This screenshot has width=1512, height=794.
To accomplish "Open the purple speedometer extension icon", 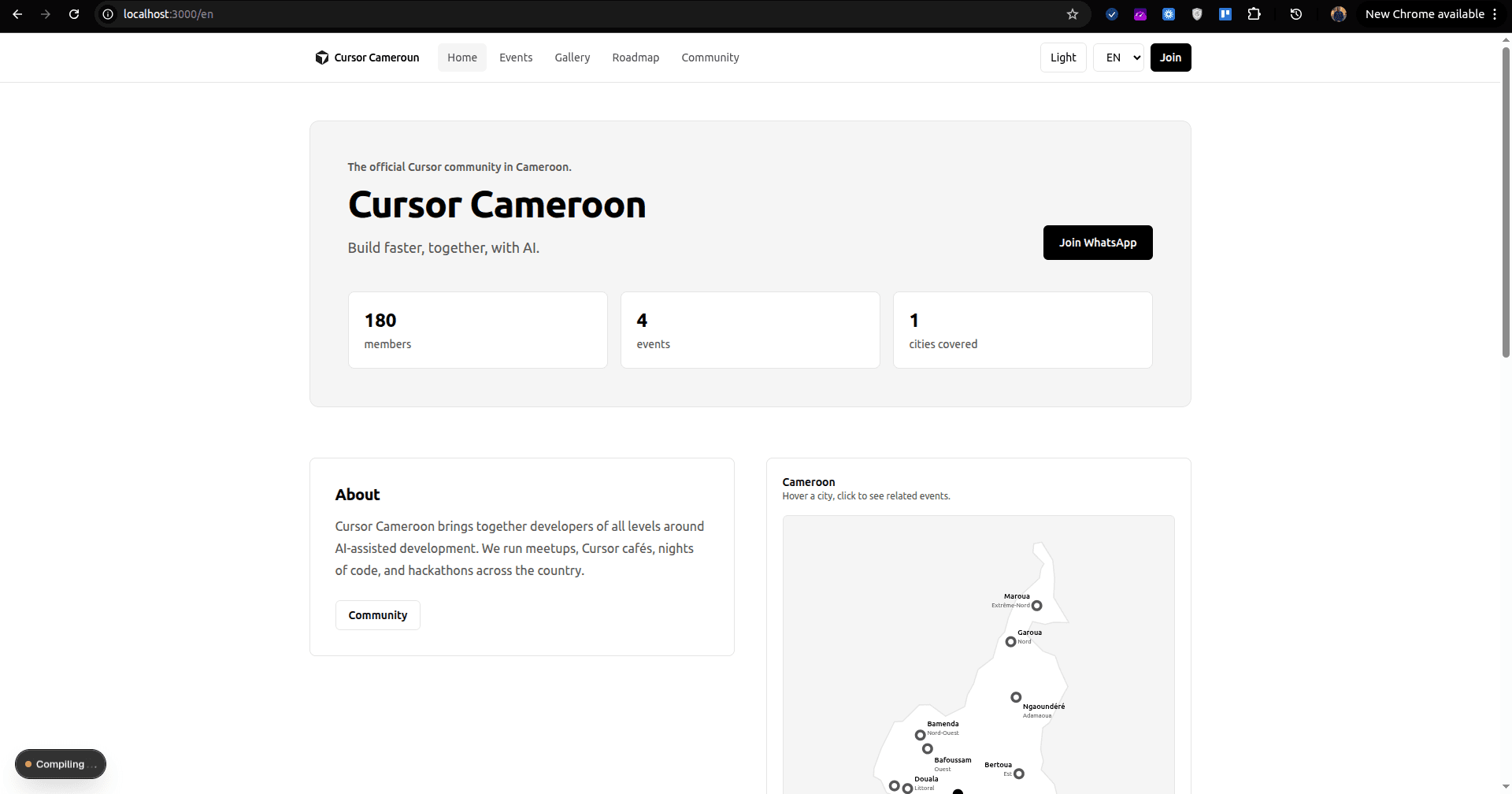I will point(1140,14).
